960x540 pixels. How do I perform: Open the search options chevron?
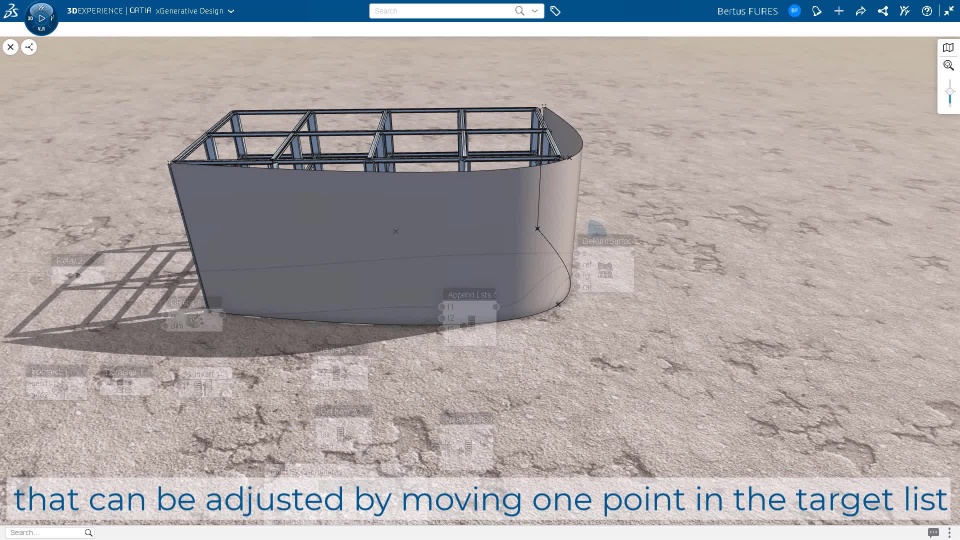[x=535, y=11]
